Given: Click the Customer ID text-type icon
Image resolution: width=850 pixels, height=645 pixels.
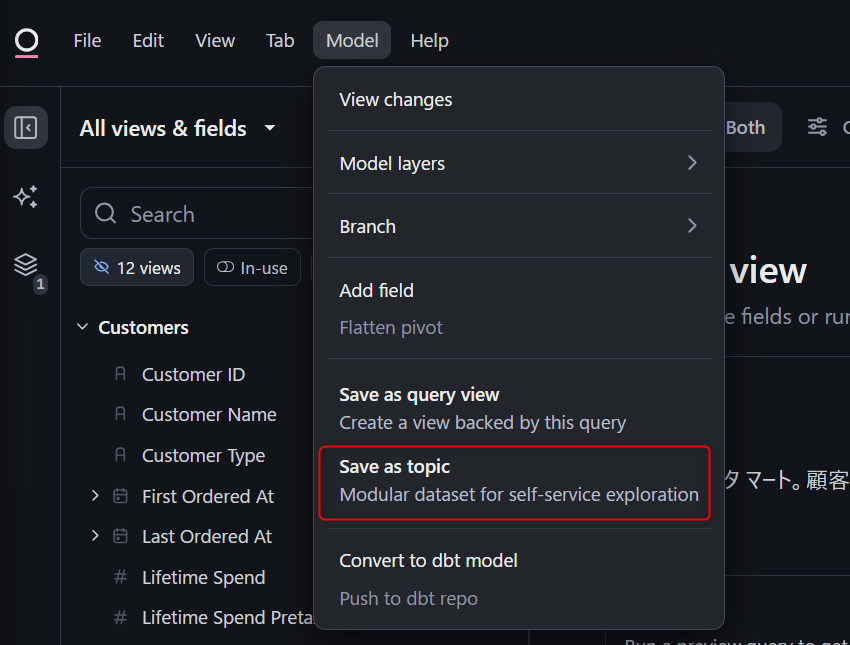Looking at the screenshot, I should tap(121, 374).
